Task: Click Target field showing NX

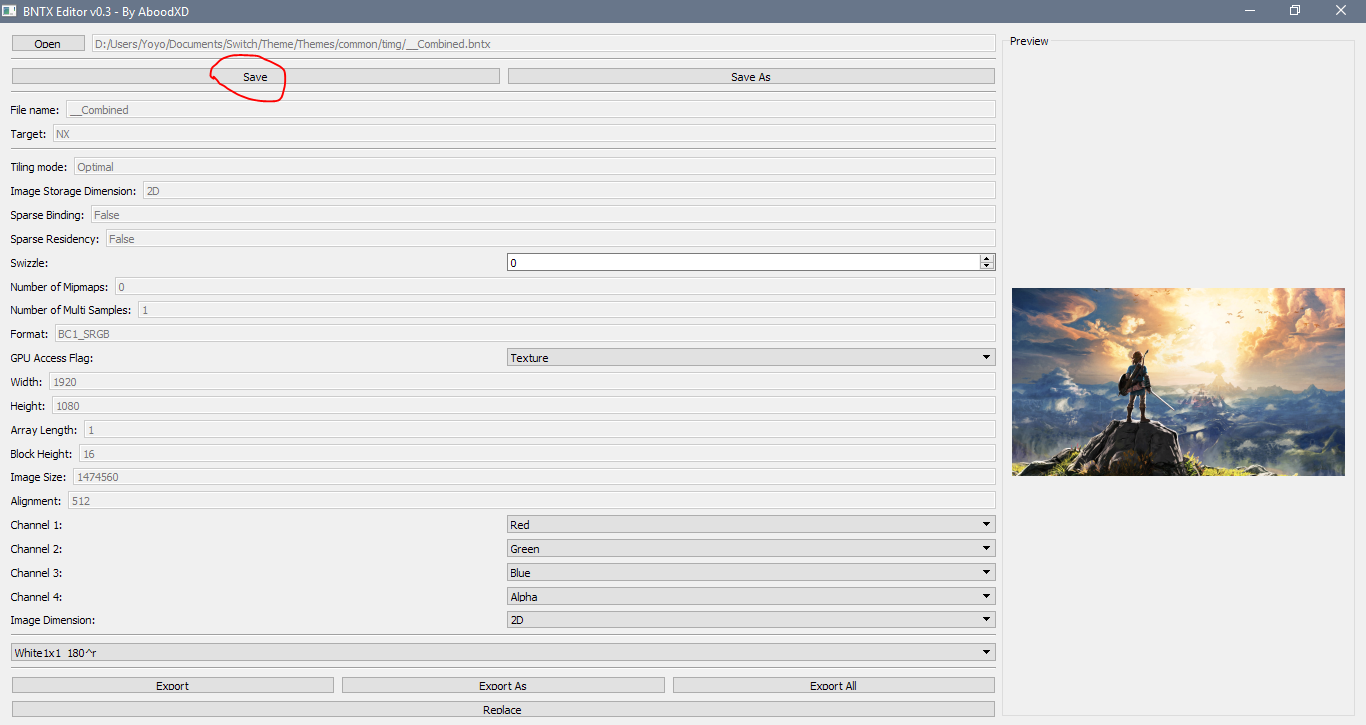Action: tap(524, 133)
